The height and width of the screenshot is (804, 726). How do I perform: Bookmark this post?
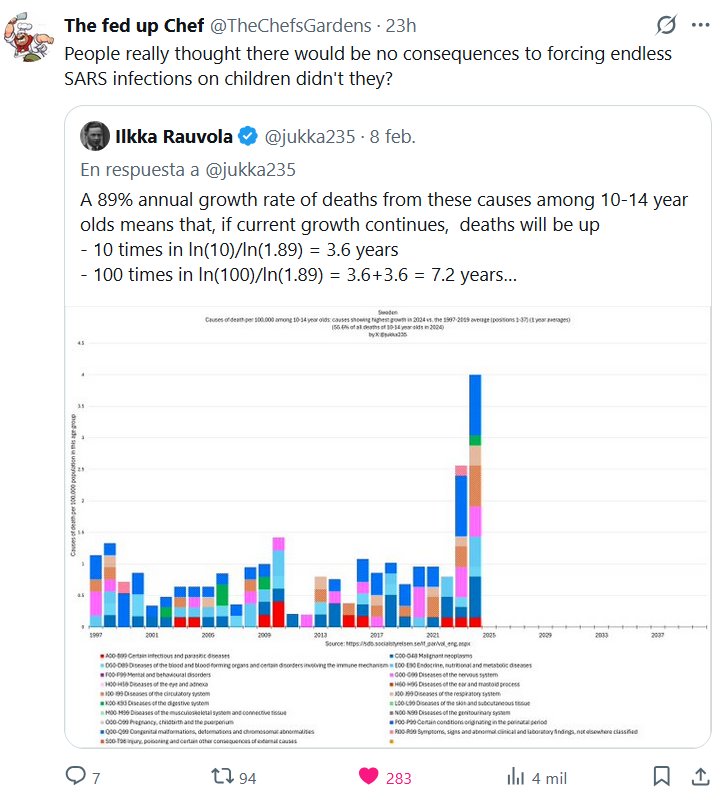pos(661,777)
